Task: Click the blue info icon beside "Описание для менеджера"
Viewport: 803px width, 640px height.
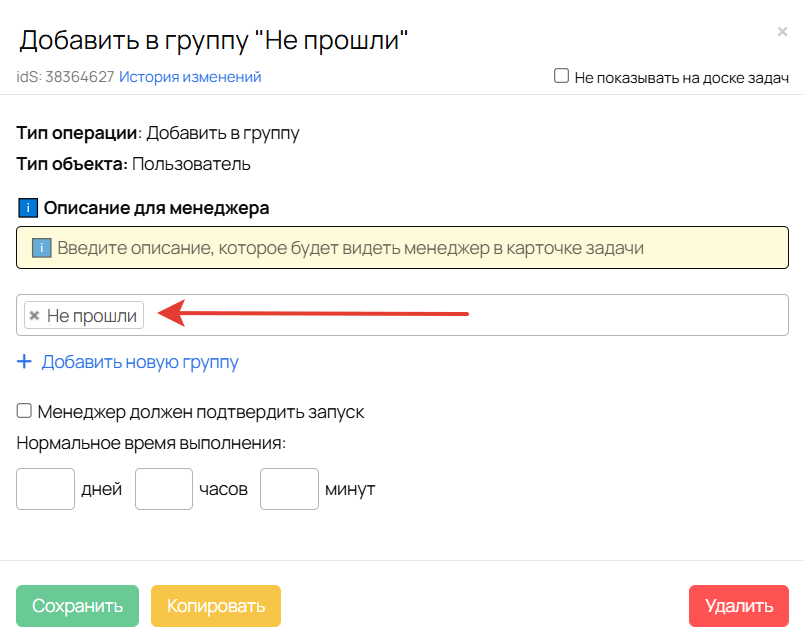Action: coord(28,208)
